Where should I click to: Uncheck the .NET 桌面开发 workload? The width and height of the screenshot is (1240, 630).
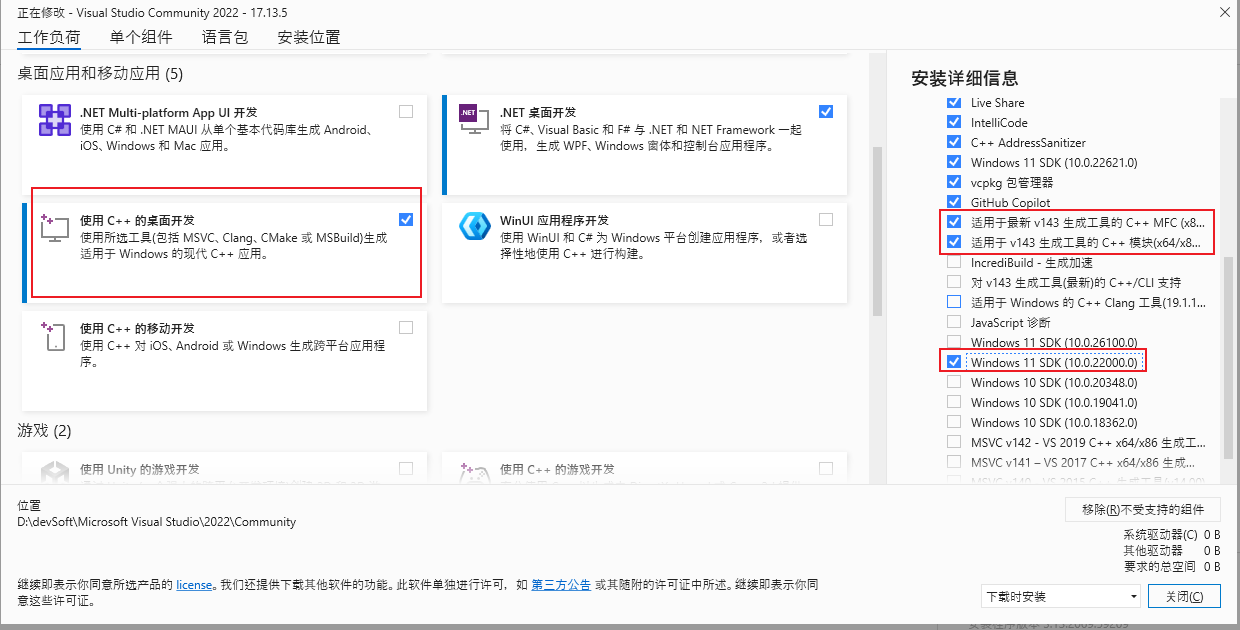click(x=826, y=112)
